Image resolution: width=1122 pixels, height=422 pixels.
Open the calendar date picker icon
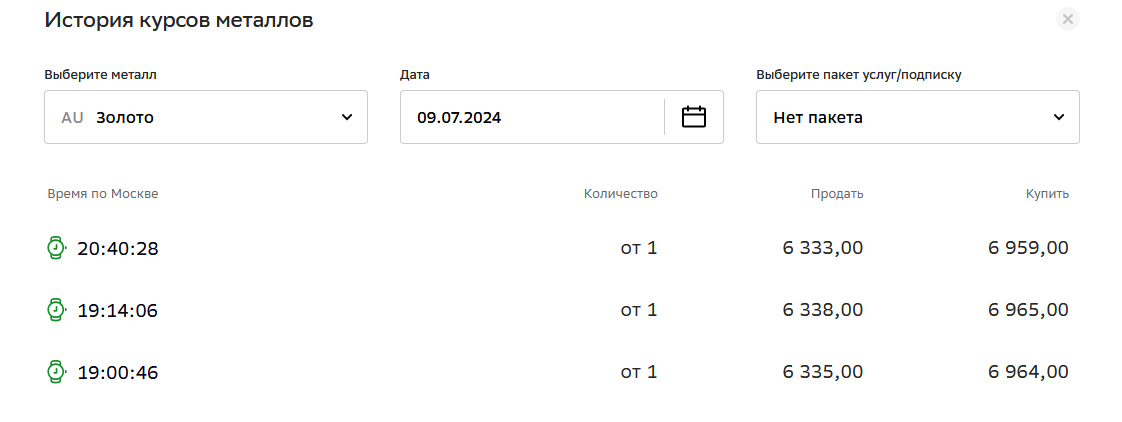click(x=694, y=117)
